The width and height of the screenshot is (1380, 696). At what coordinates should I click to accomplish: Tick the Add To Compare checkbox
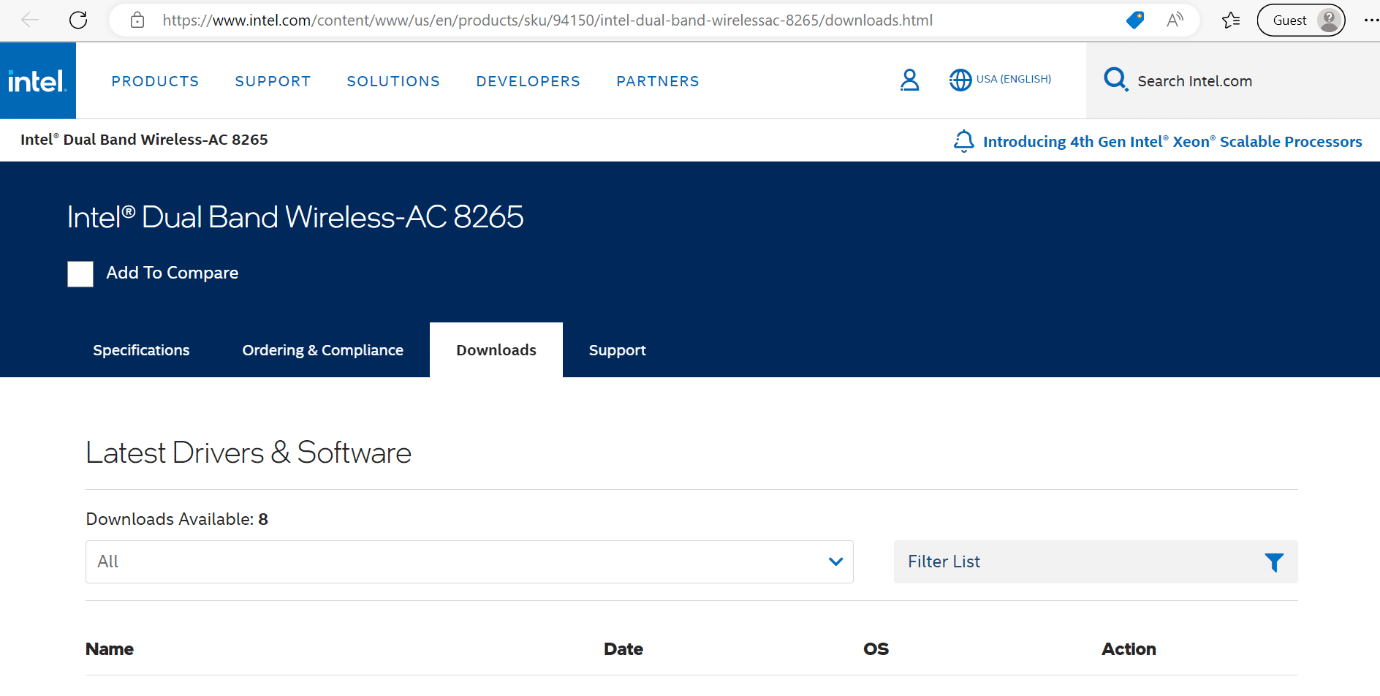(x=80, y=274)
